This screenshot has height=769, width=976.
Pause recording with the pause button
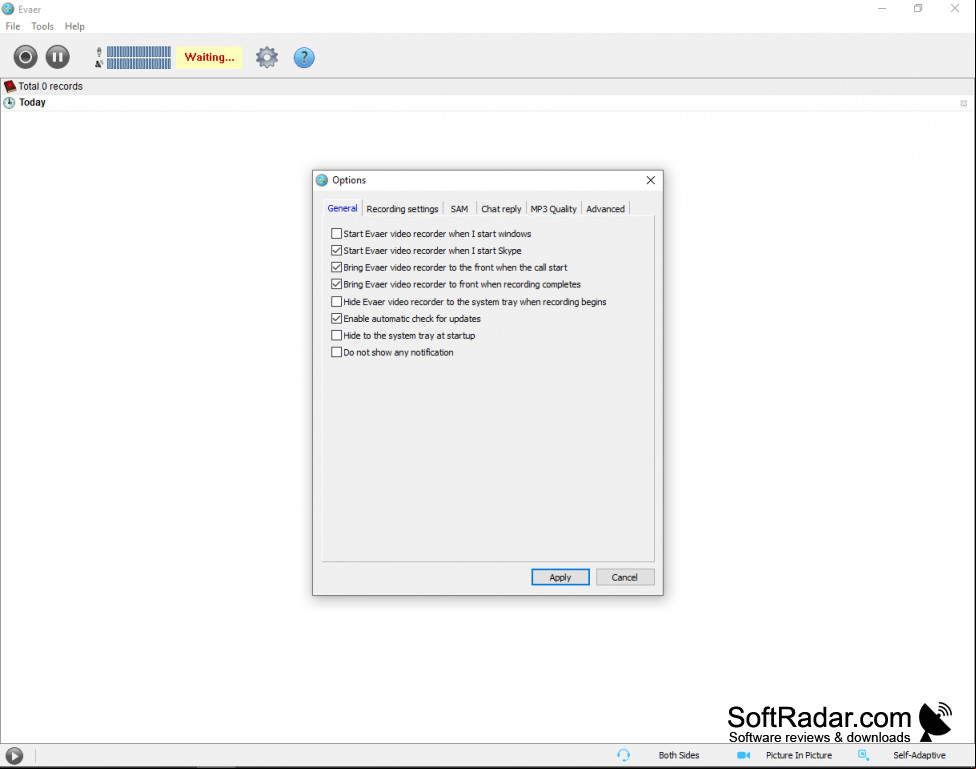coord(57,57)
